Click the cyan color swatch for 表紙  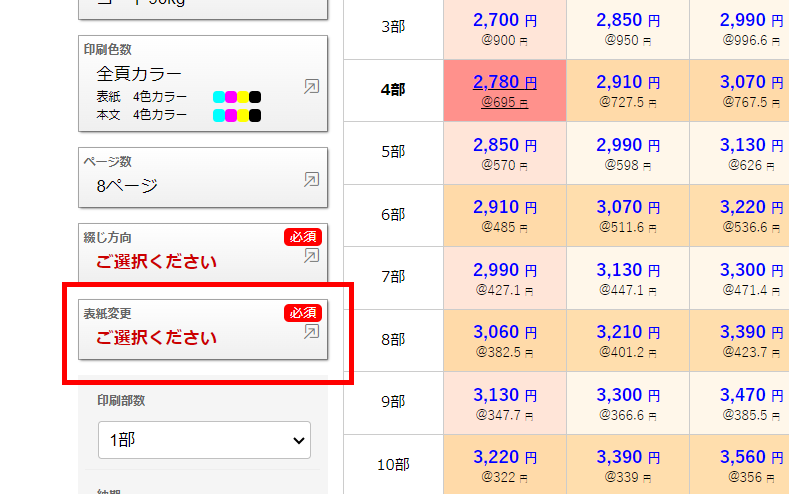pos(219,97)
